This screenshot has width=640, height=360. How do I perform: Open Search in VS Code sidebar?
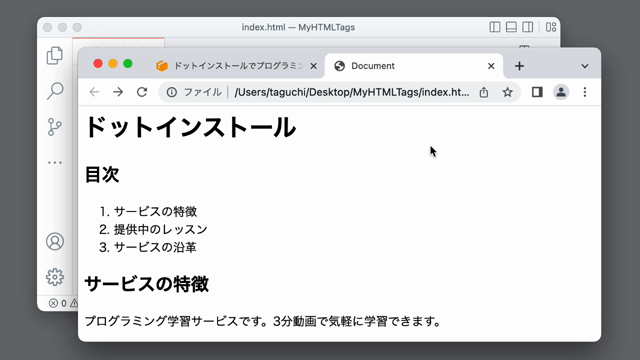point(55,91)
